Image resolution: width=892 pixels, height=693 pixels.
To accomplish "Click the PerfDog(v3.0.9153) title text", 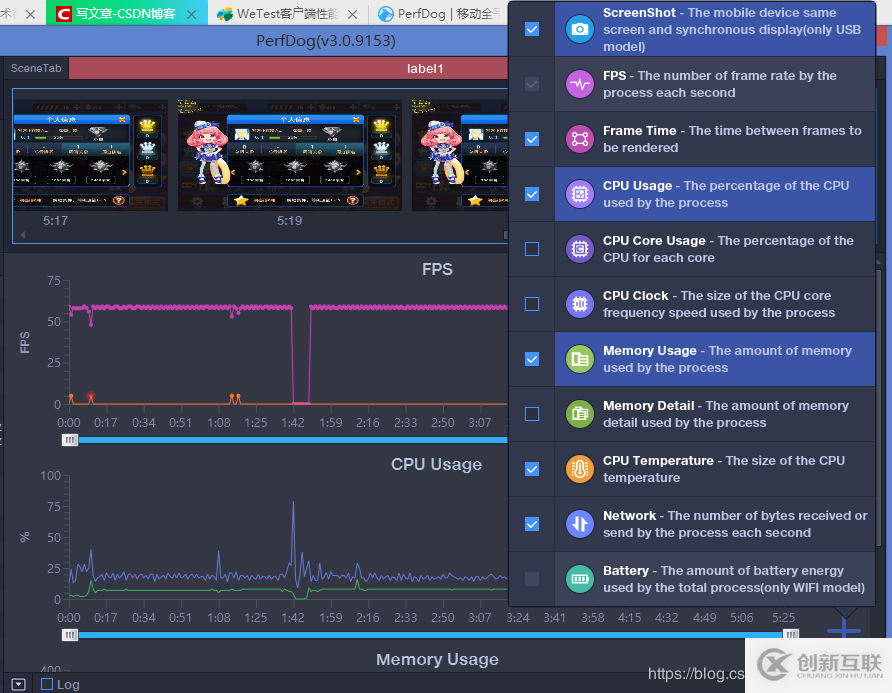I will click(325, 41).
